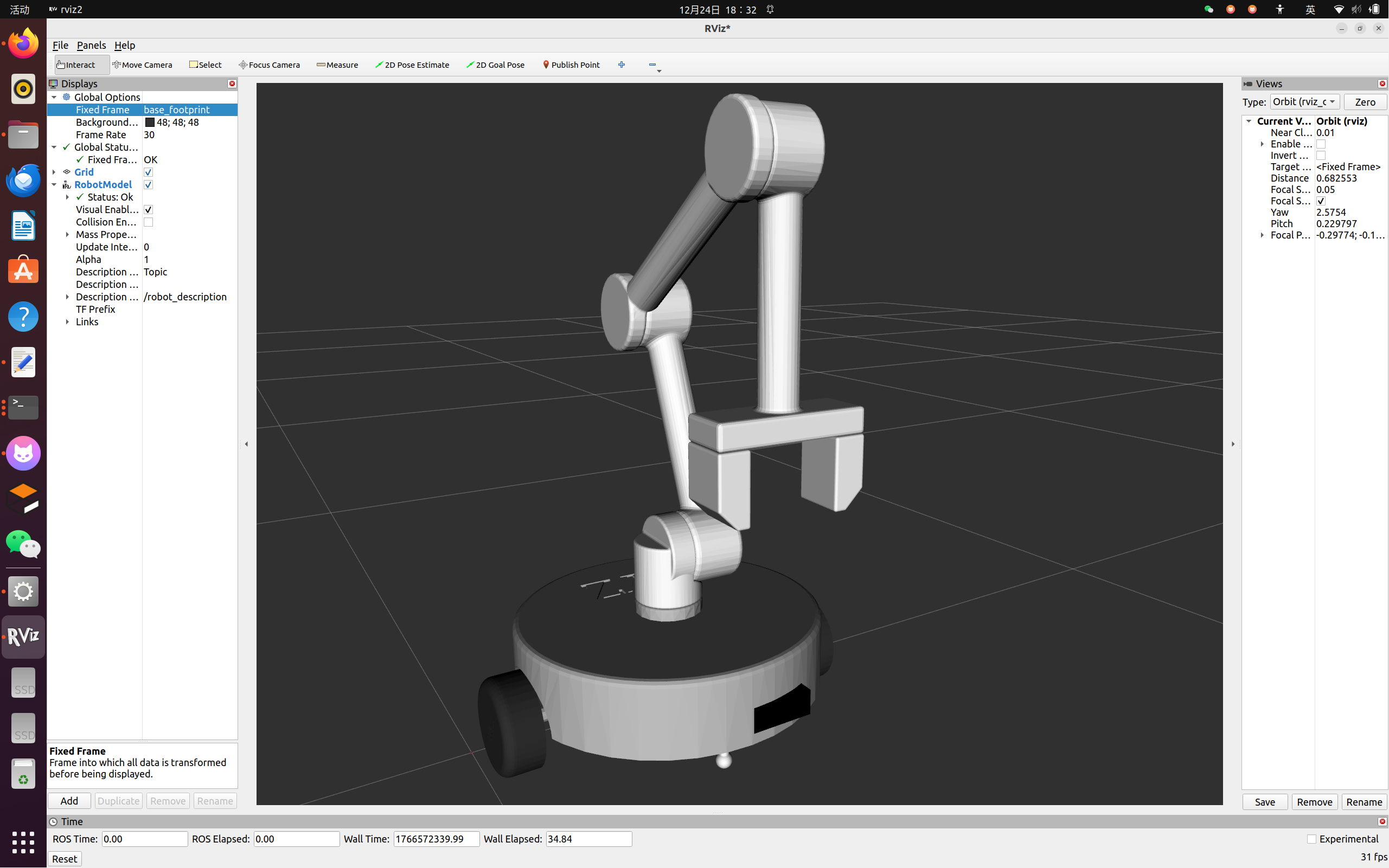
Task: Click the ROS Time field
Action: [145, 839]
